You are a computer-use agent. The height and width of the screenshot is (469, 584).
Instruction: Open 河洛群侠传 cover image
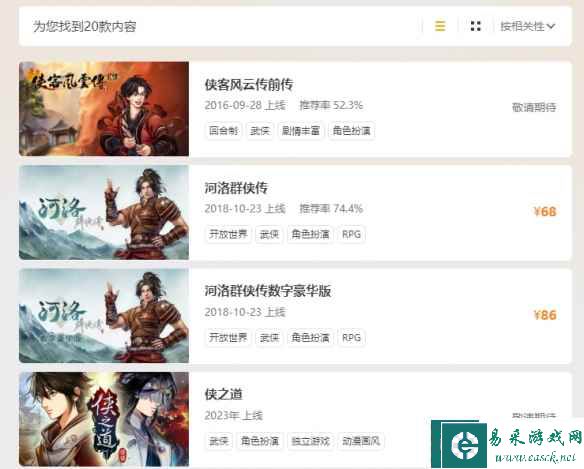coord(104,212)
